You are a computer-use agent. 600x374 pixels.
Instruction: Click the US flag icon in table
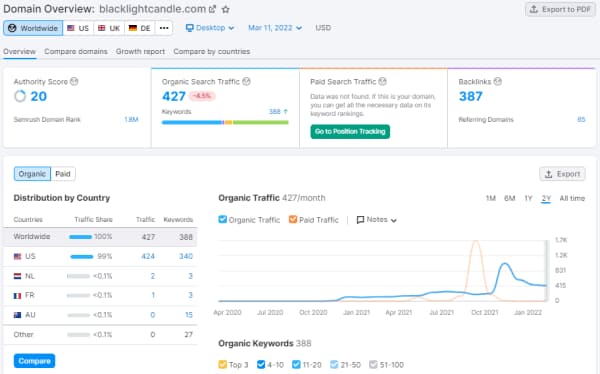18,256
